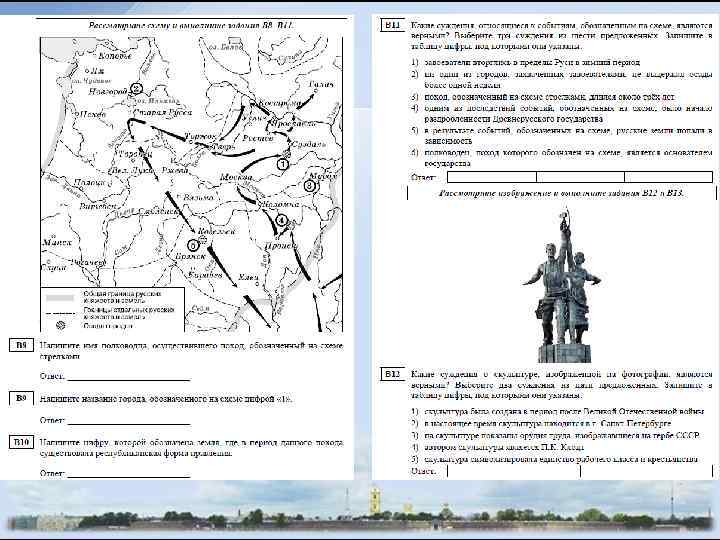
Task: Click the circled number 5 near Брянск
Action: point(193,245)
